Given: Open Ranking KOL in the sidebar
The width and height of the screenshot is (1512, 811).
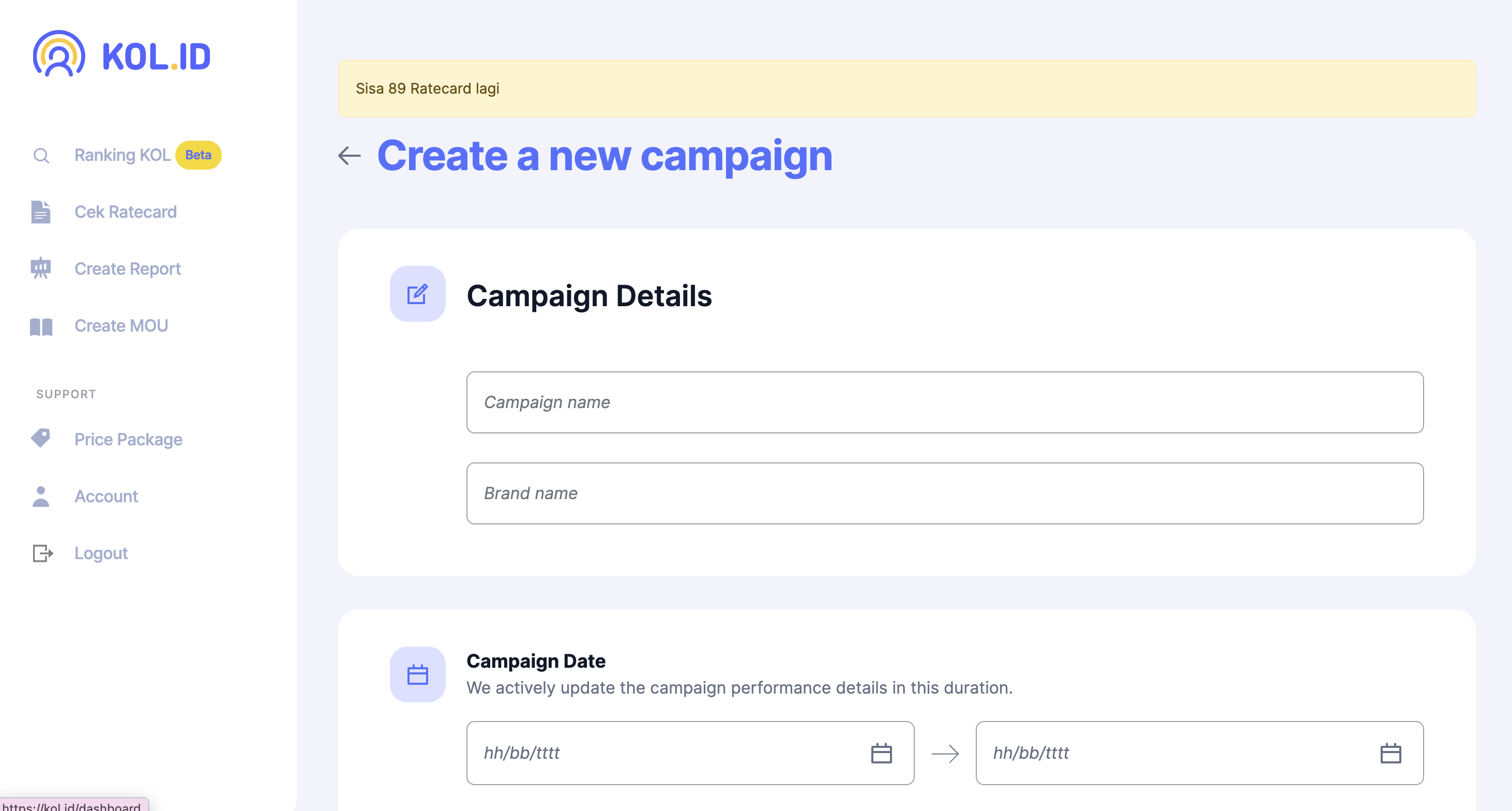Looking at the screenshot, I should 122,155.
